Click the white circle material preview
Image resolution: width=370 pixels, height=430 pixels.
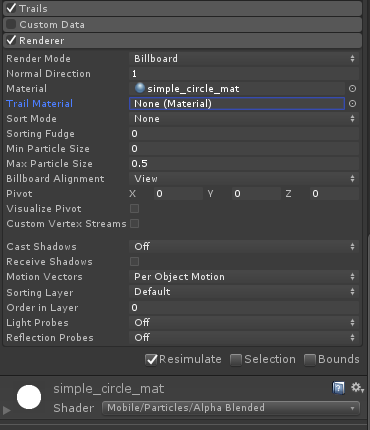click(x=29, y=397)
